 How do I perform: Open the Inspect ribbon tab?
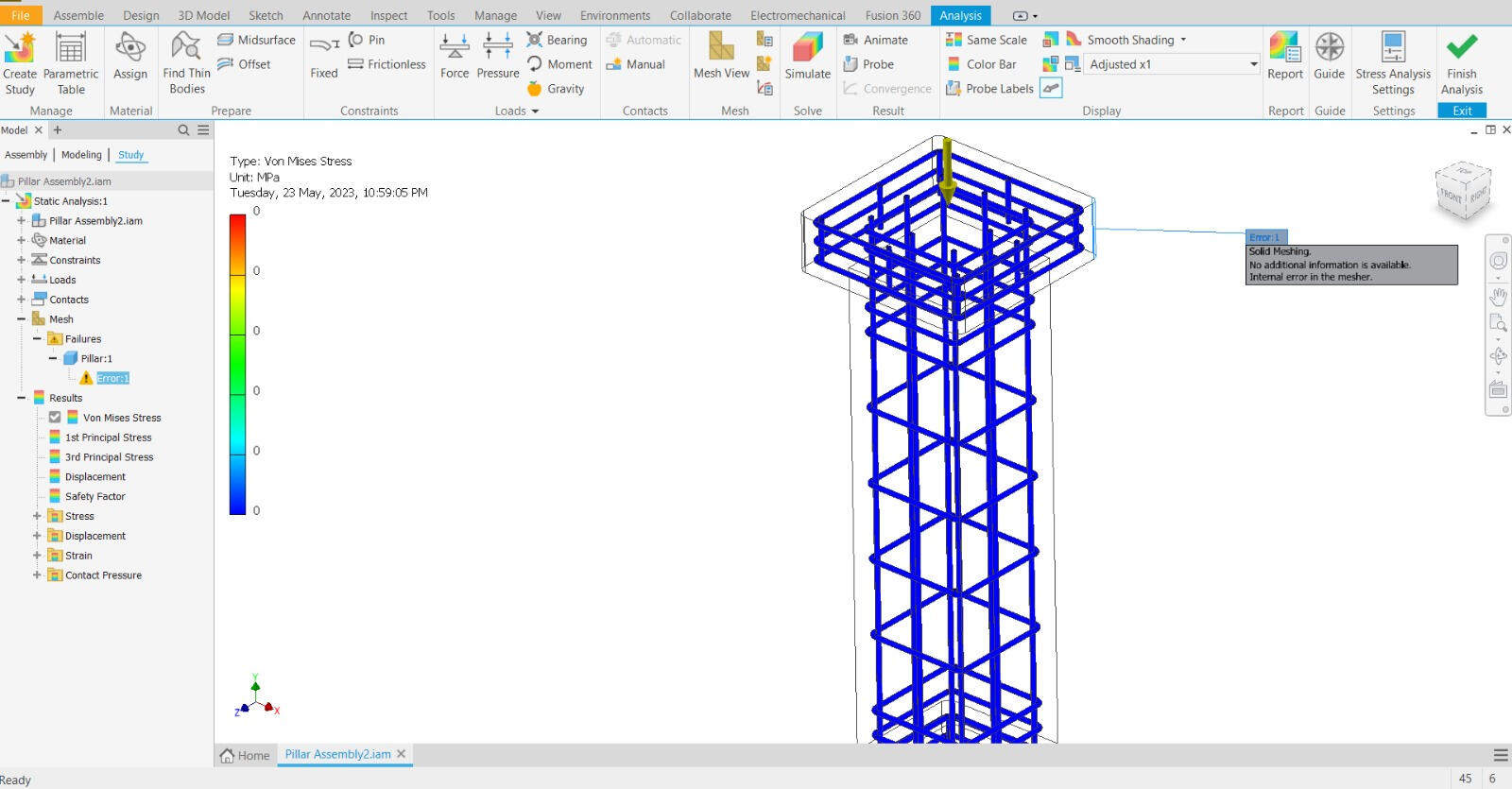(x=388, y=15)
